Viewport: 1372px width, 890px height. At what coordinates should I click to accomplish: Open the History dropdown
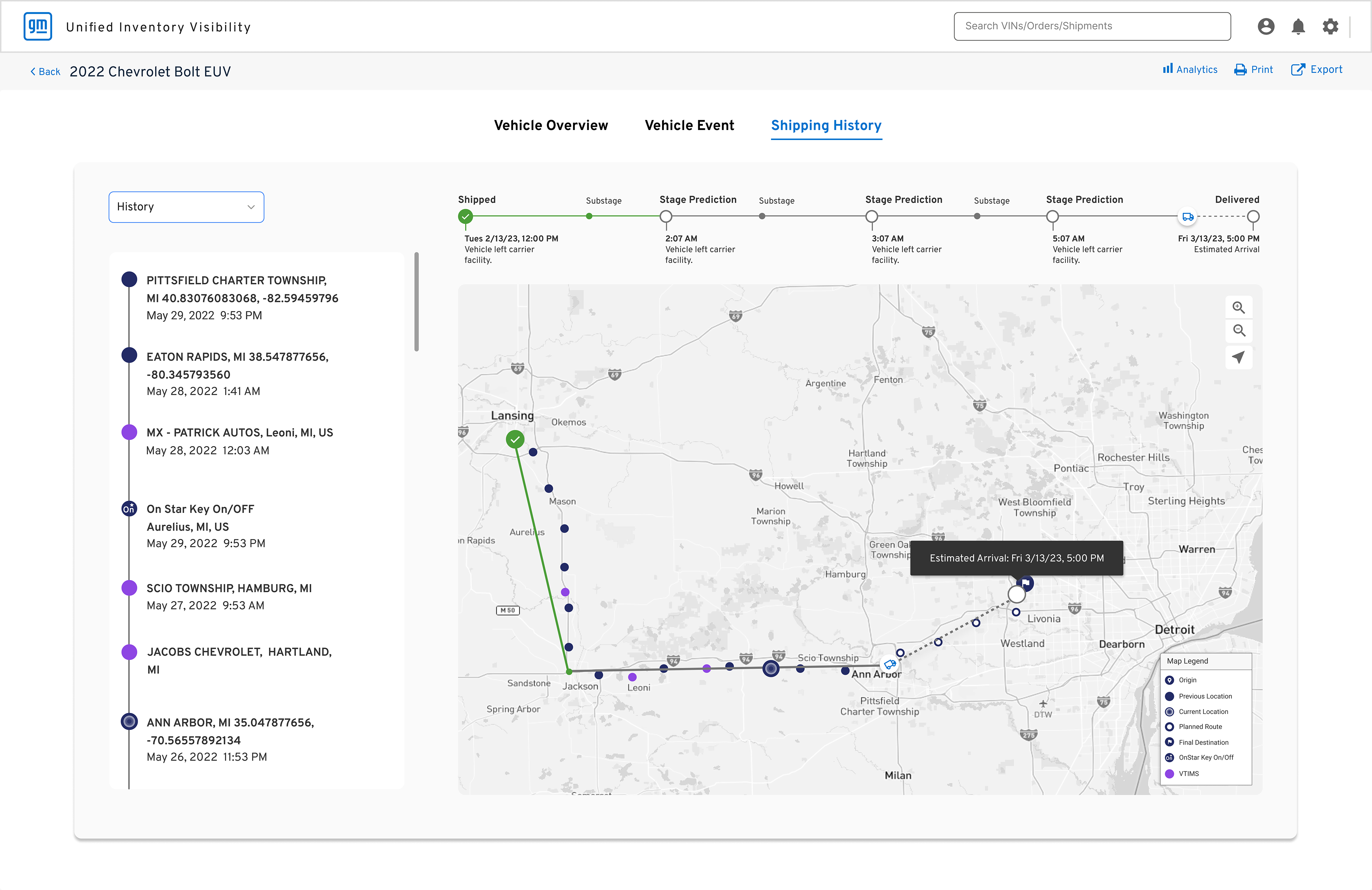(x=186, y=207)
